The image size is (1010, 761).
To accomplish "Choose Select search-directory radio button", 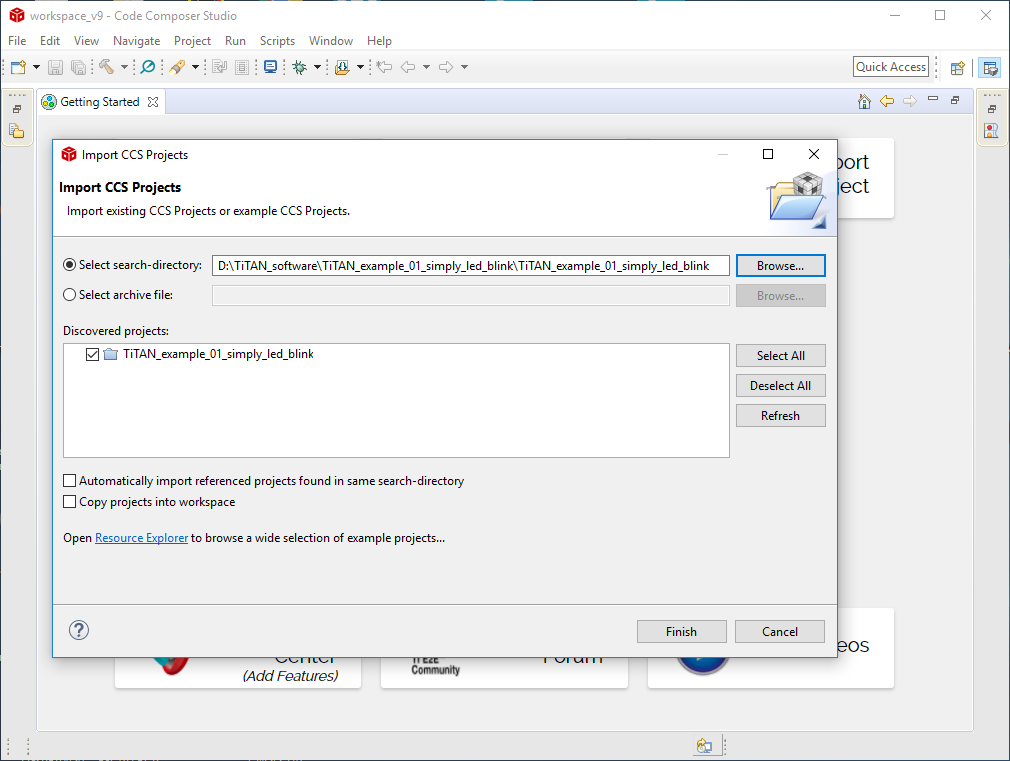I will click(x=70, y=265).
